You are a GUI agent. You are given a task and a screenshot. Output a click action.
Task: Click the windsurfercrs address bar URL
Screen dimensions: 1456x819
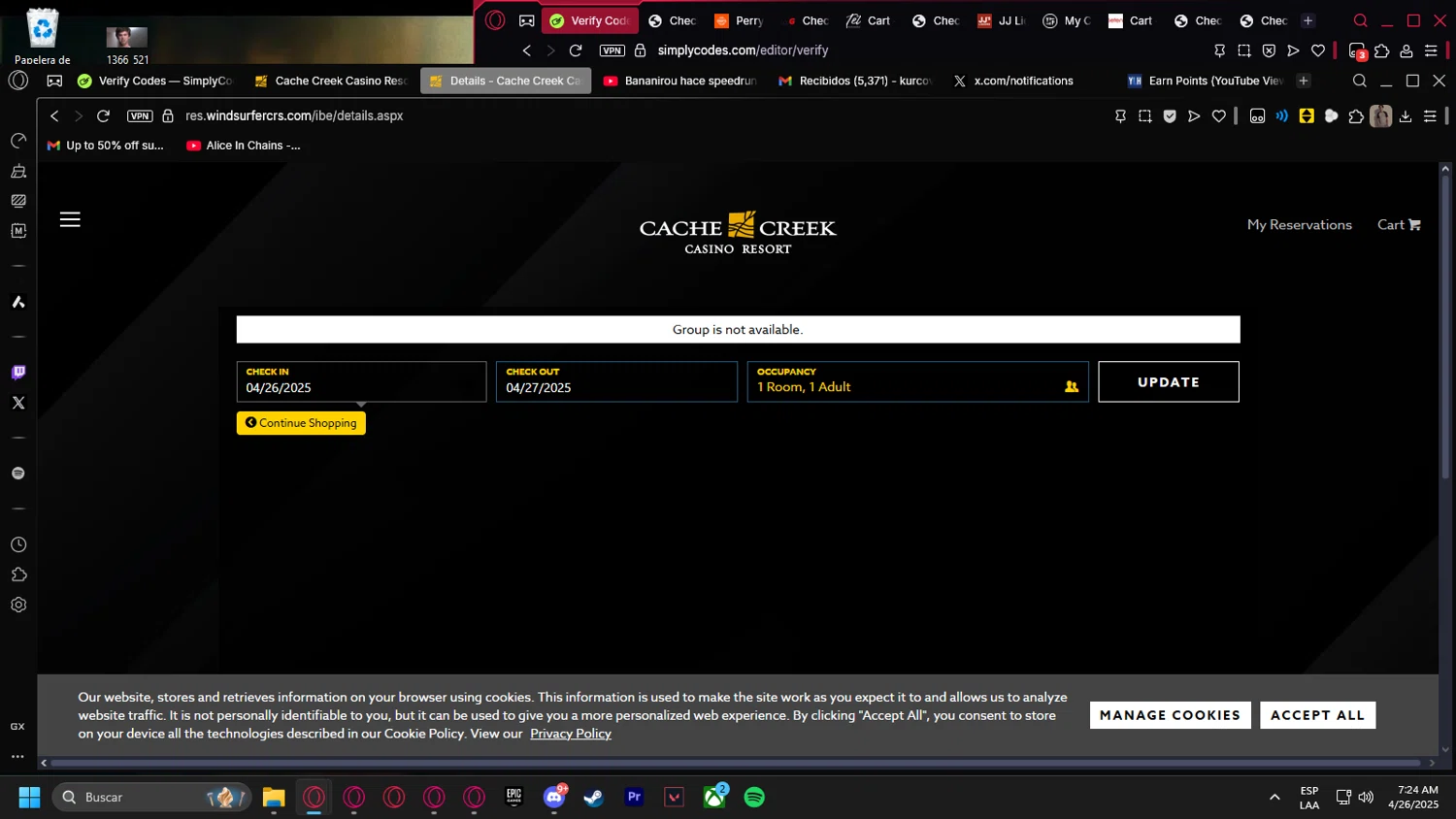point(294,115)
